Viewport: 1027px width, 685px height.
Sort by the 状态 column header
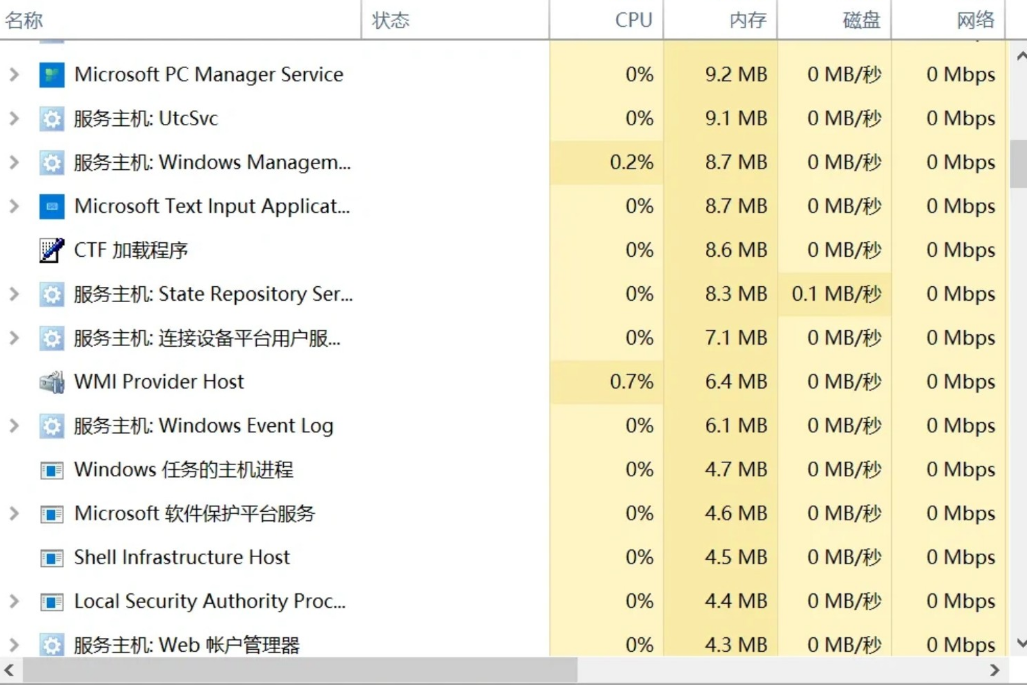click(455, 20)
